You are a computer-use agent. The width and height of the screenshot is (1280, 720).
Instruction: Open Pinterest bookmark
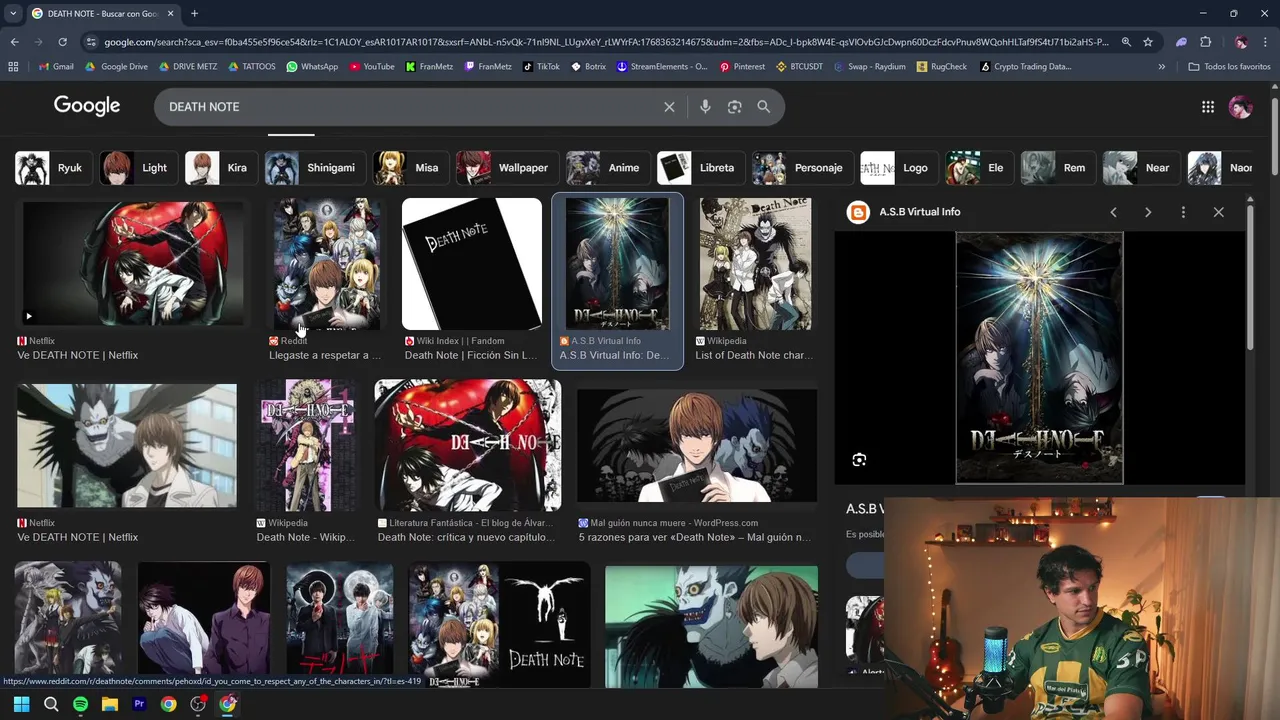742,67
